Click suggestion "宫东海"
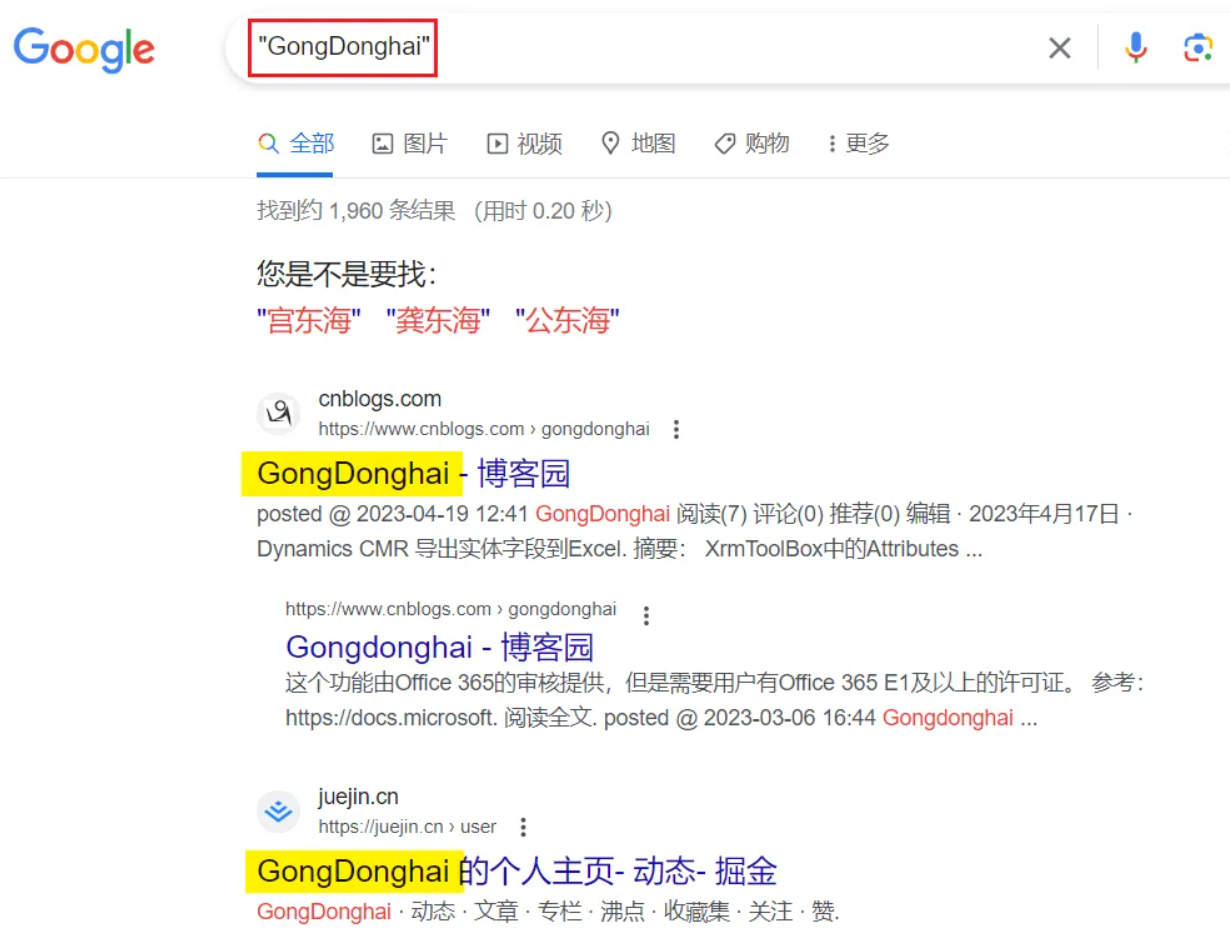The height and width of the screenshot is (930, 1230). tap(309, 321)
